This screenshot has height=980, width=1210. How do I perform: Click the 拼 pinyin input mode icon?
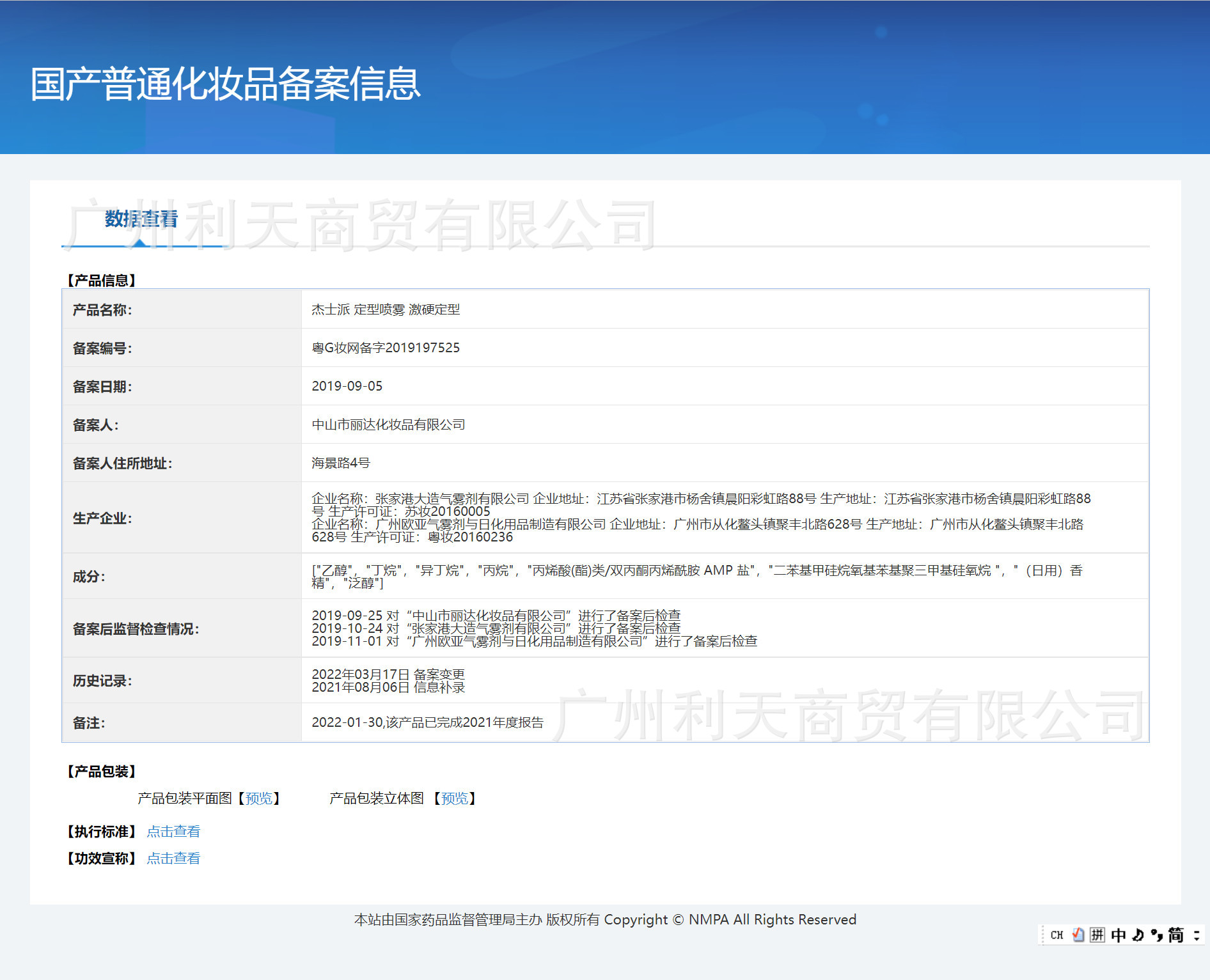(1097, 935)
